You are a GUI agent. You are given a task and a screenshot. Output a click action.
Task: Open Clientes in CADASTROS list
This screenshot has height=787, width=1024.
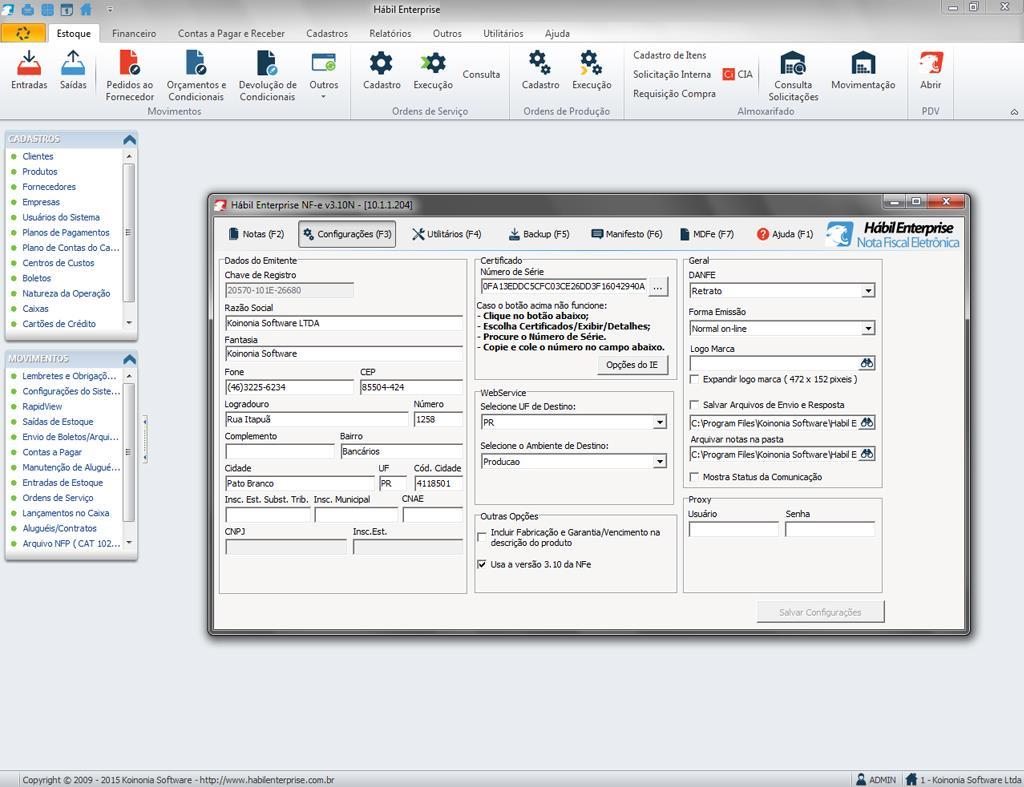tap(38, 156)
